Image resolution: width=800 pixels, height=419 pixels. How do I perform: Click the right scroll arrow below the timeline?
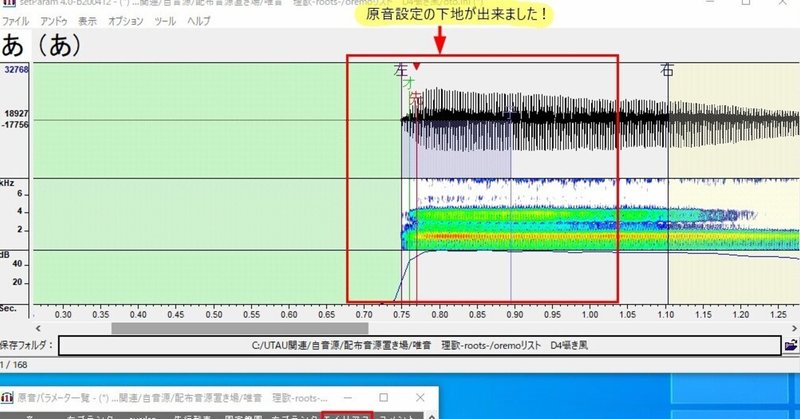pos(794,328)
